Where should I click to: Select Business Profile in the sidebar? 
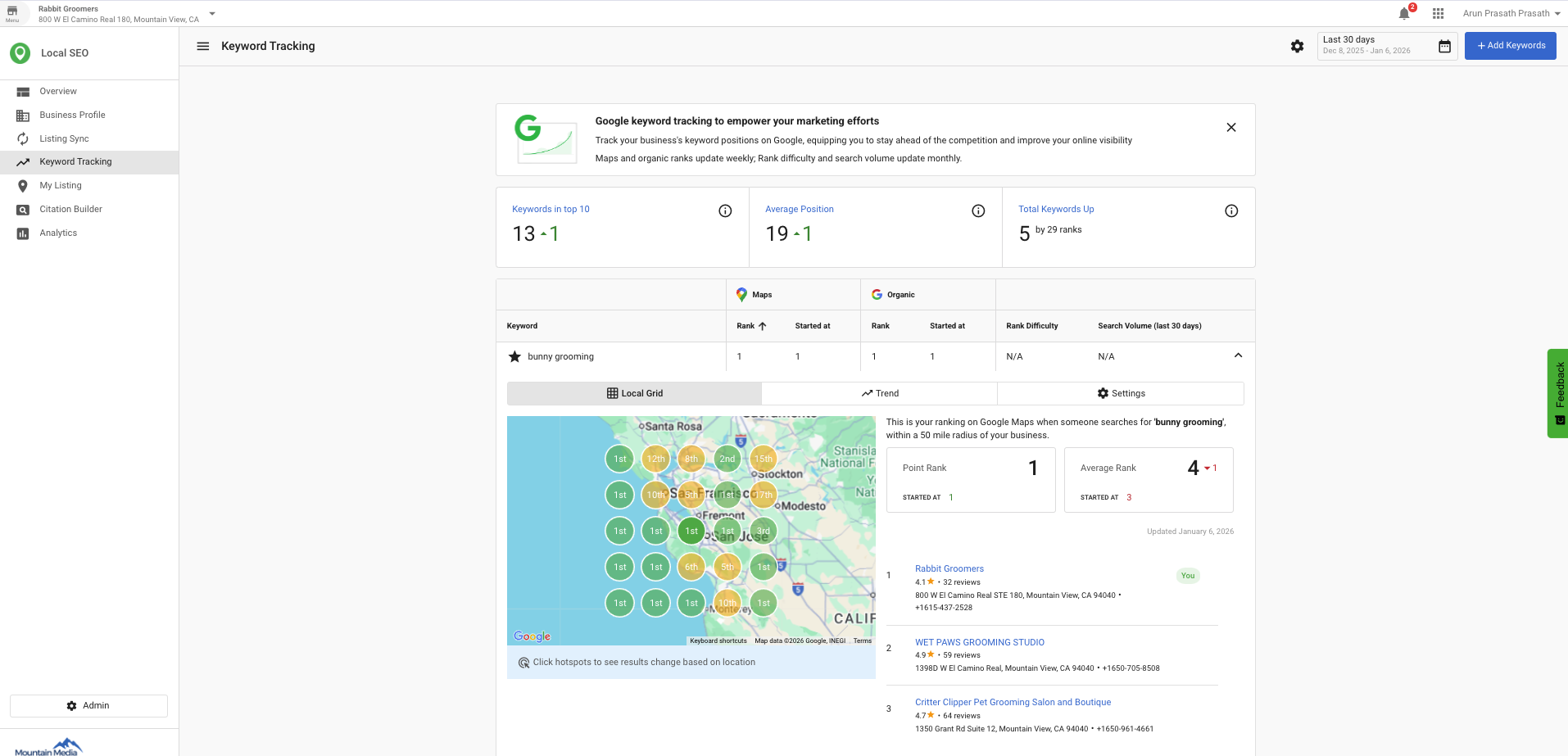tap(72, 115)
